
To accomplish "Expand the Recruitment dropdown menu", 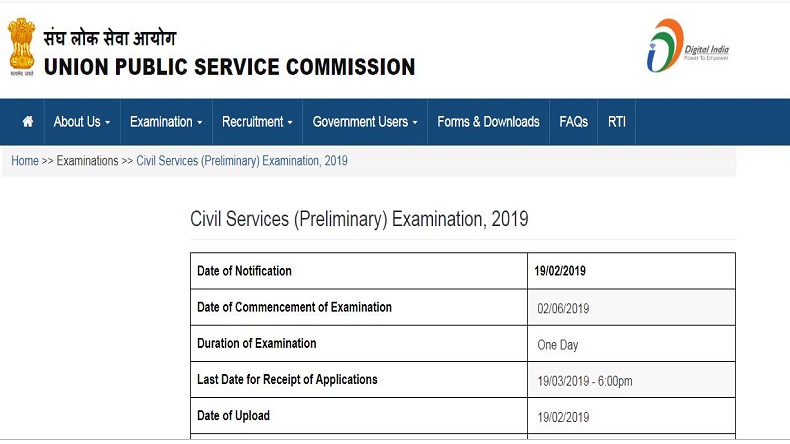I will click(x=257, y=122).
